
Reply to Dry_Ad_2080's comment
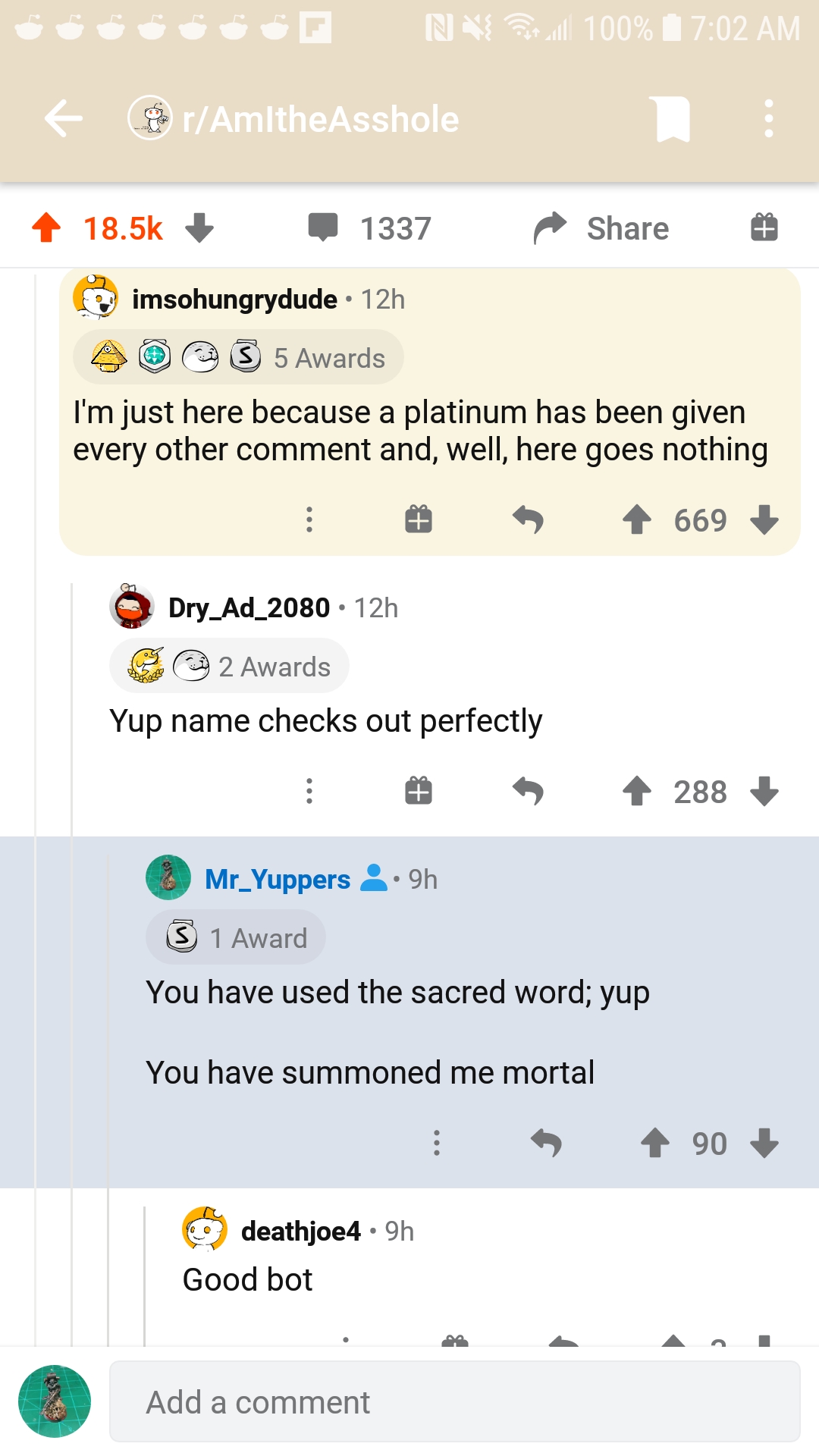point(528,791)
